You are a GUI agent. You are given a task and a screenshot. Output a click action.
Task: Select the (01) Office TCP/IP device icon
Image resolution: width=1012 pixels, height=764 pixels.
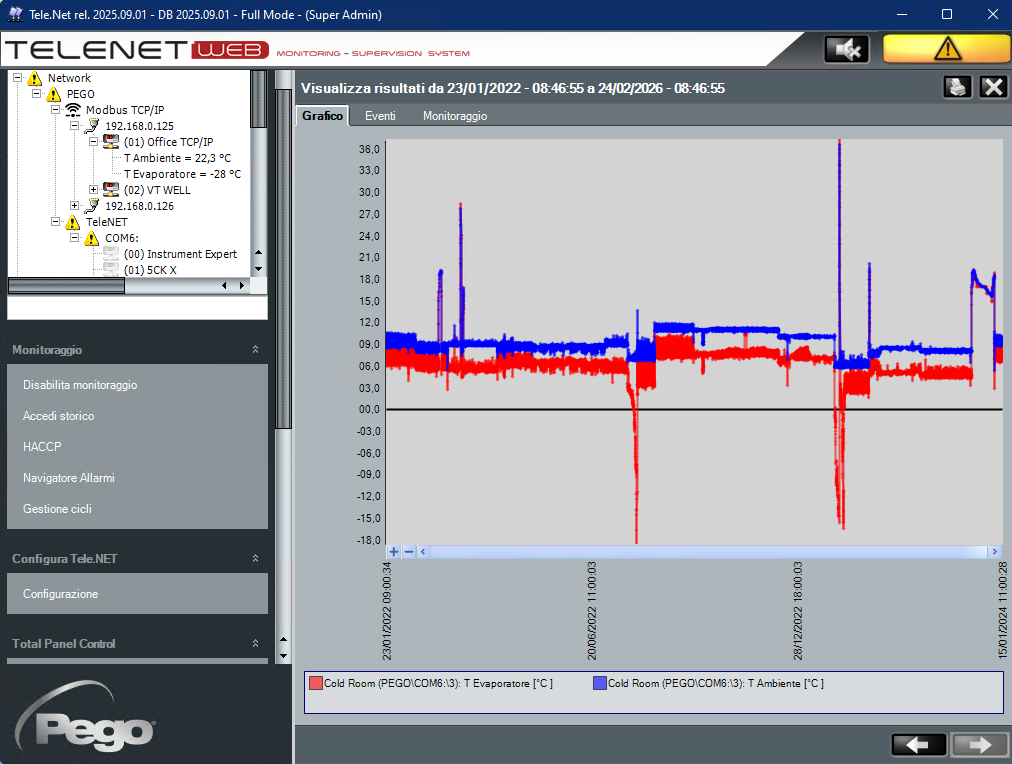pos(111,142)
